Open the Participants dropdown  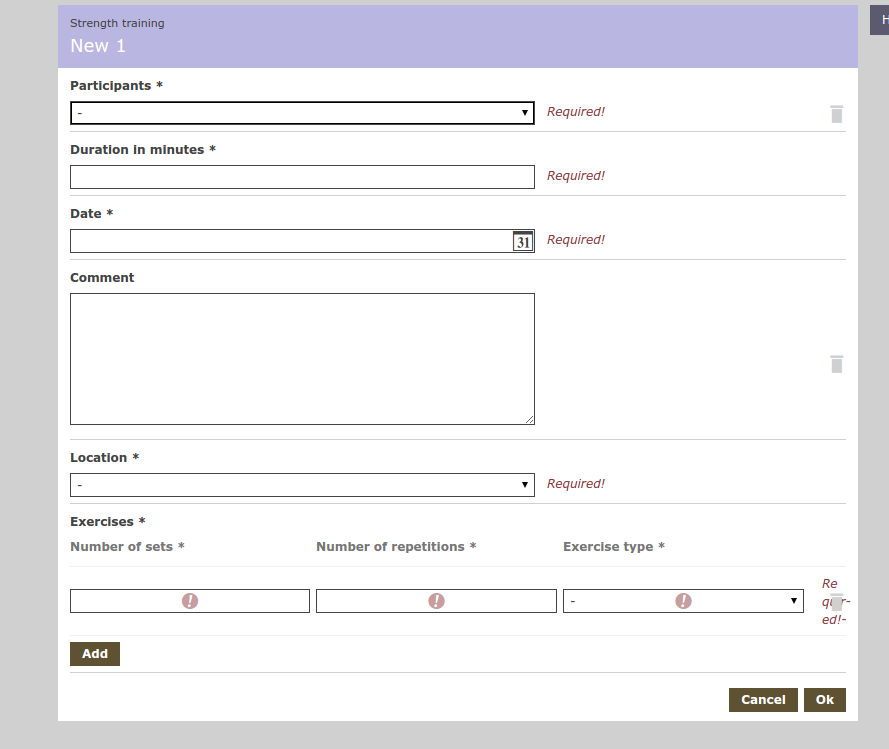point(302,113)
